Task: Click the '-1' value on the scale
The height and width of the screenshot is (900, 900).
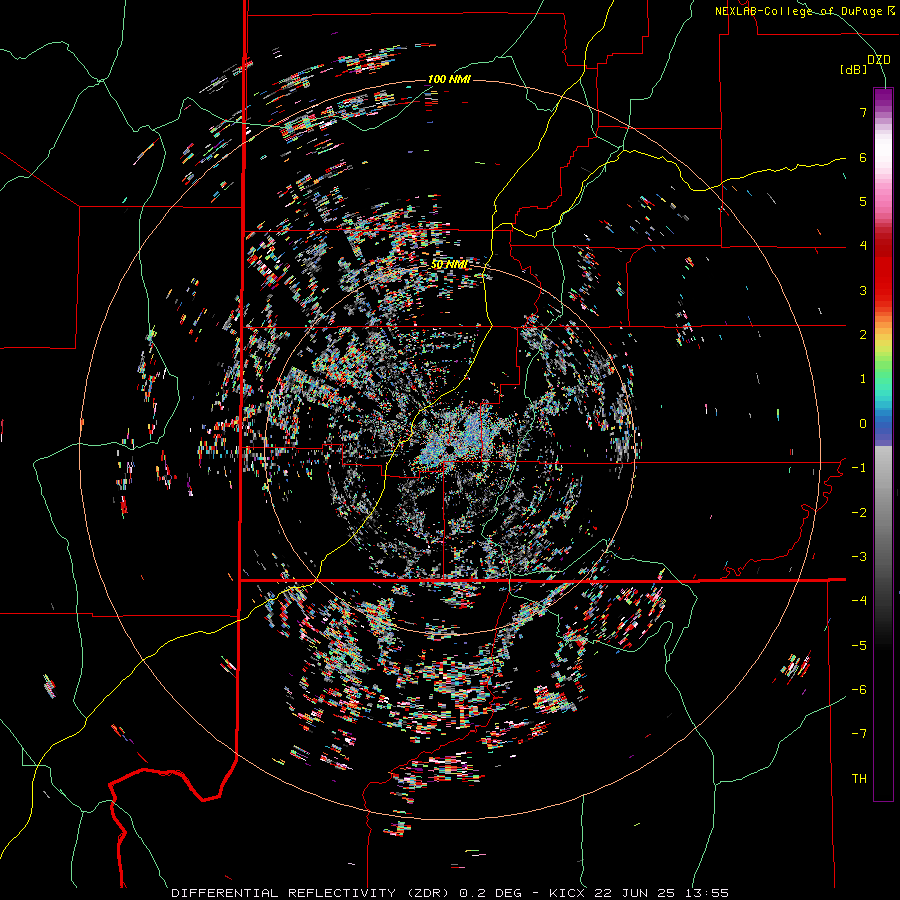Action: click(x=859, y=468)
